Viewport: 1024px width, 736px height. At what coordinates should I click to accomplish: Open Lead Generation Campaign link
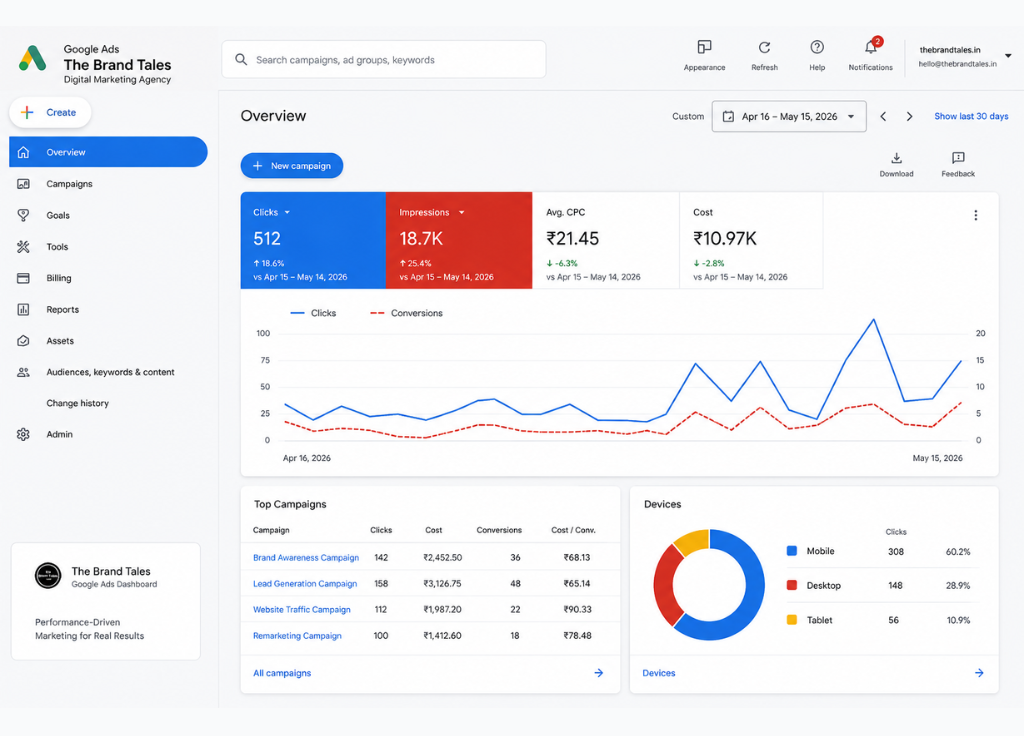coord(305,584)
